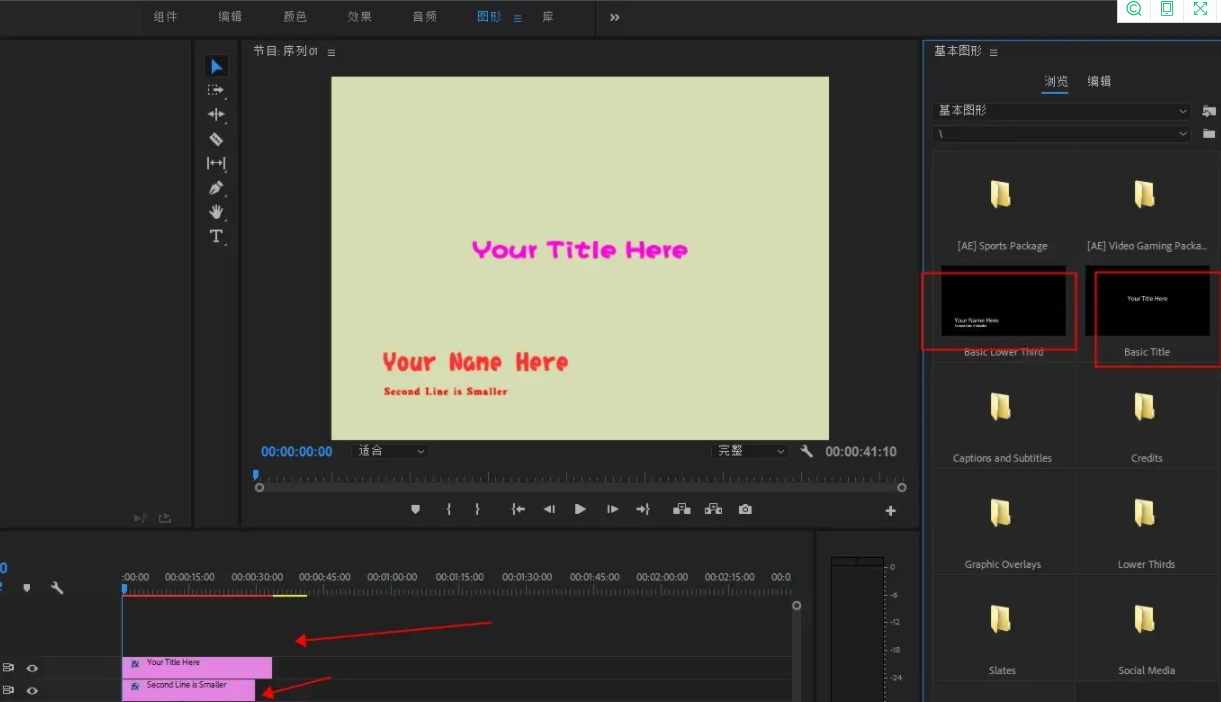This screenshot has height=702, width=1221.
Task: Select the Basic Title template thumbnail
Action: point(1147,301)
